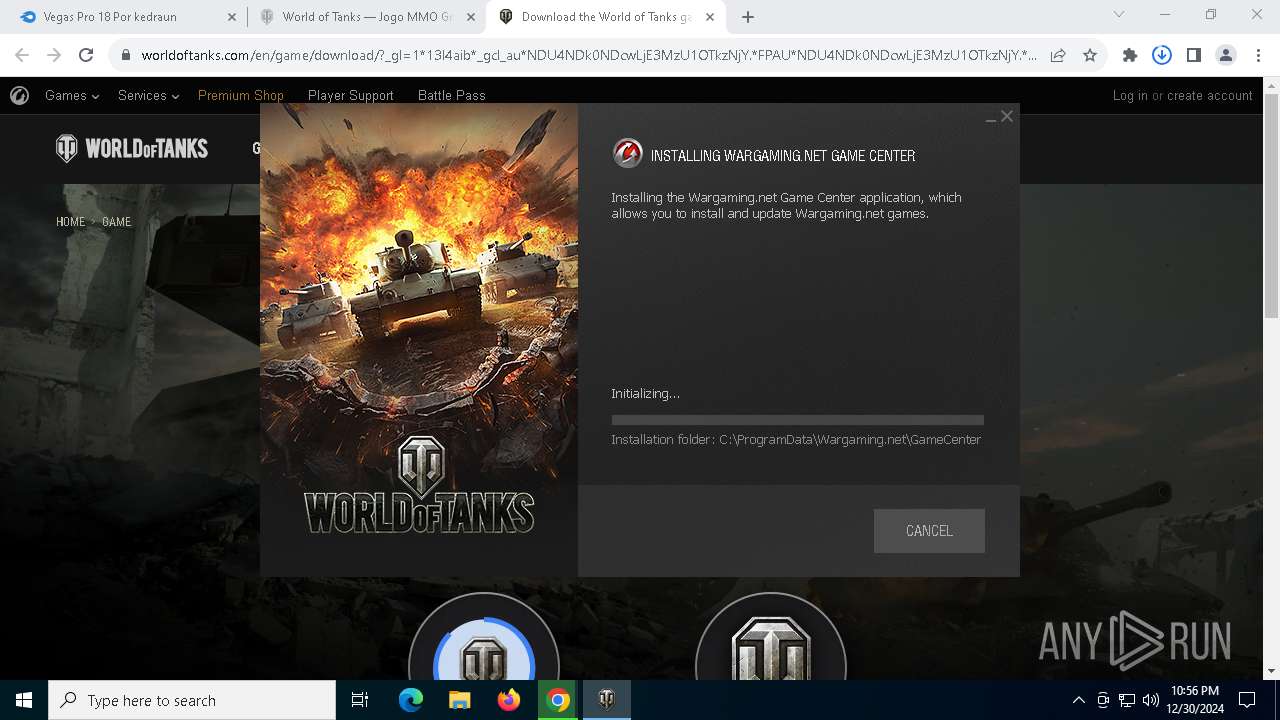Click the World of Tanks artwork in installer
Screen dimensions: 1280x720
pos(419,340)
